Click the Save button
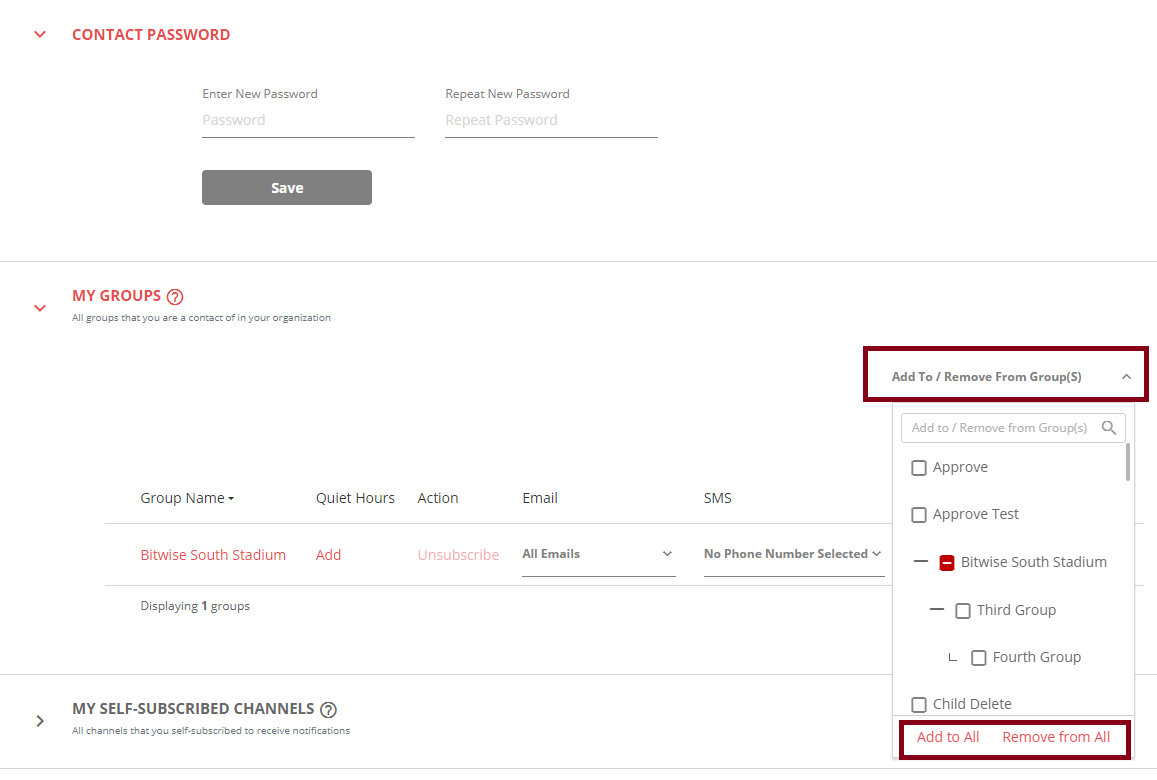 pos(287,187)
